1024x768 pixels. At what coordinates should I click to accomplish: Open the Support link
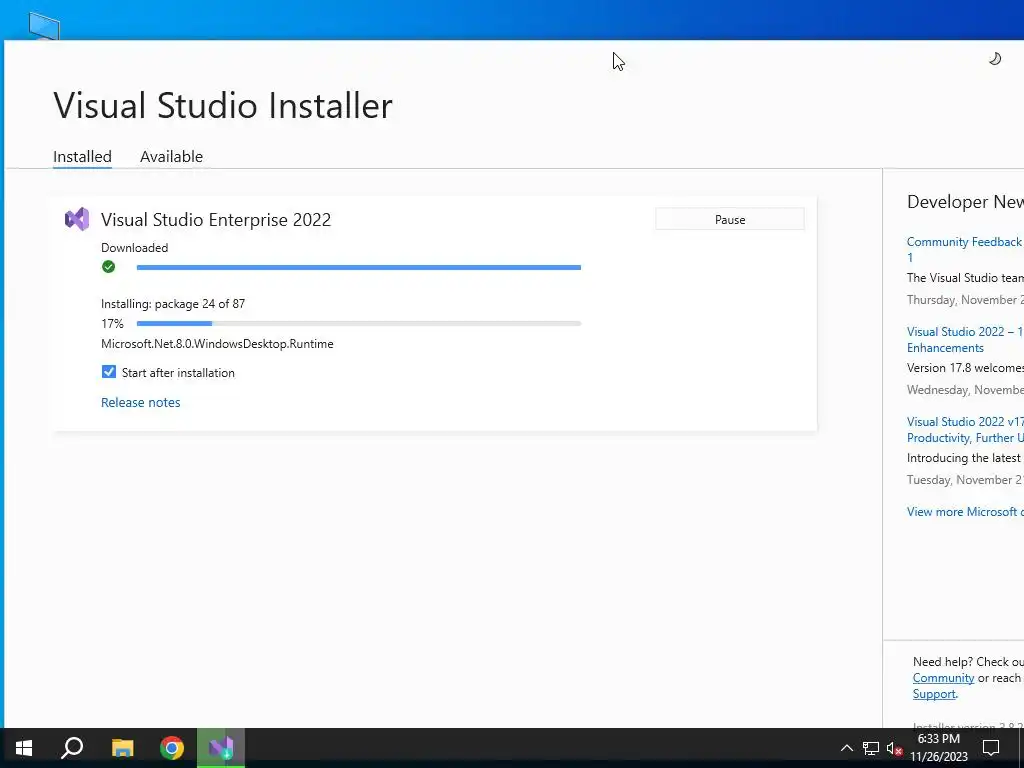(934, 694)
